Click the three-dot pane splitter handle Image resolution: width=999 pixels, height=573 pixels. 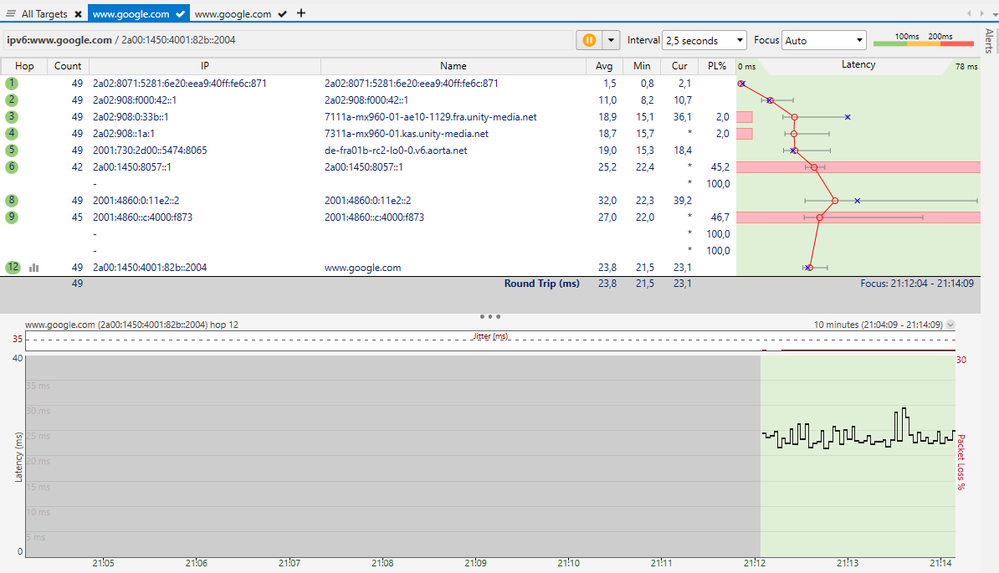[x=490, y=316]
